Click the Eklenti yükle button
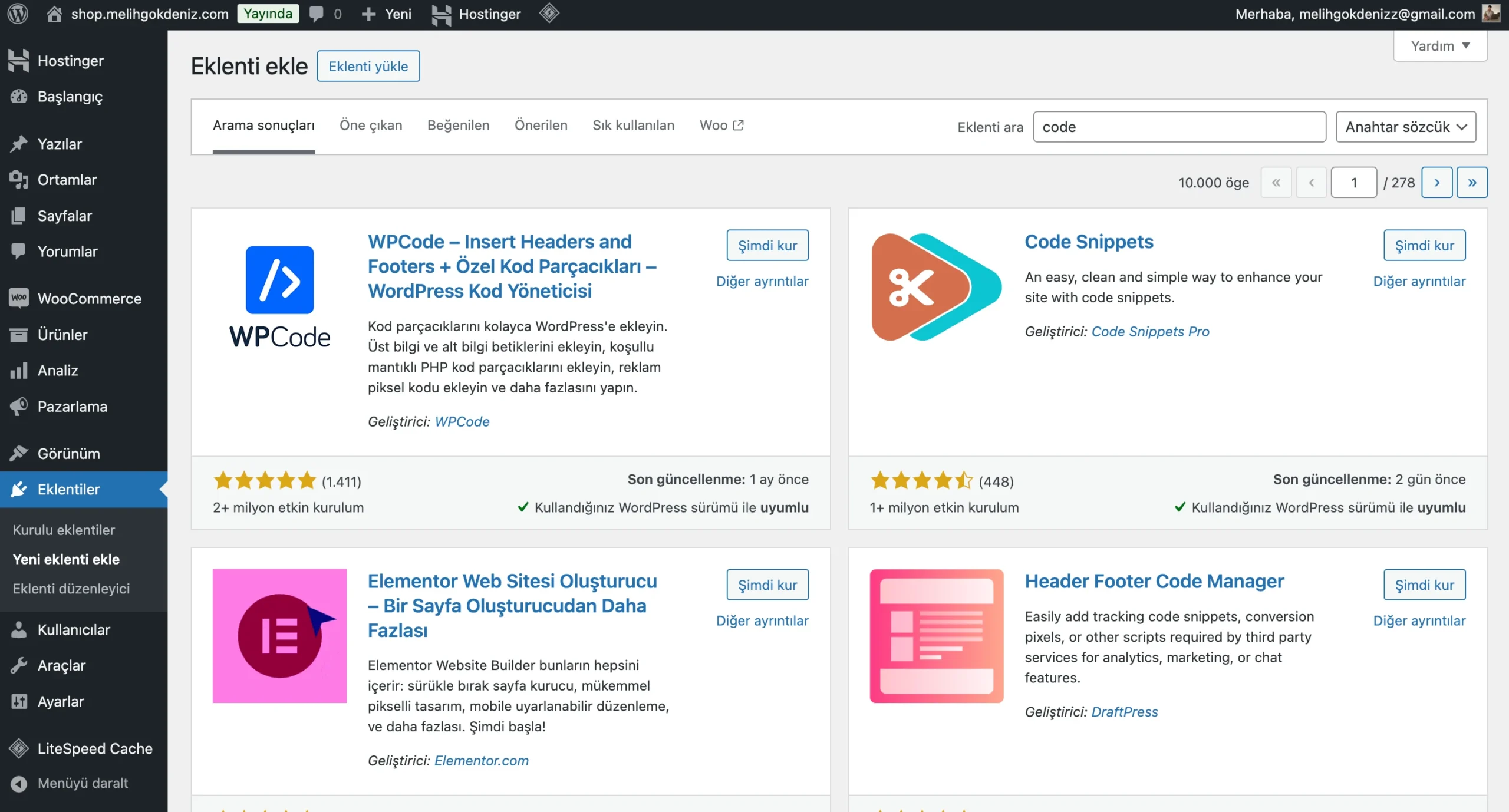1509x812 pixels. point(368,66)
